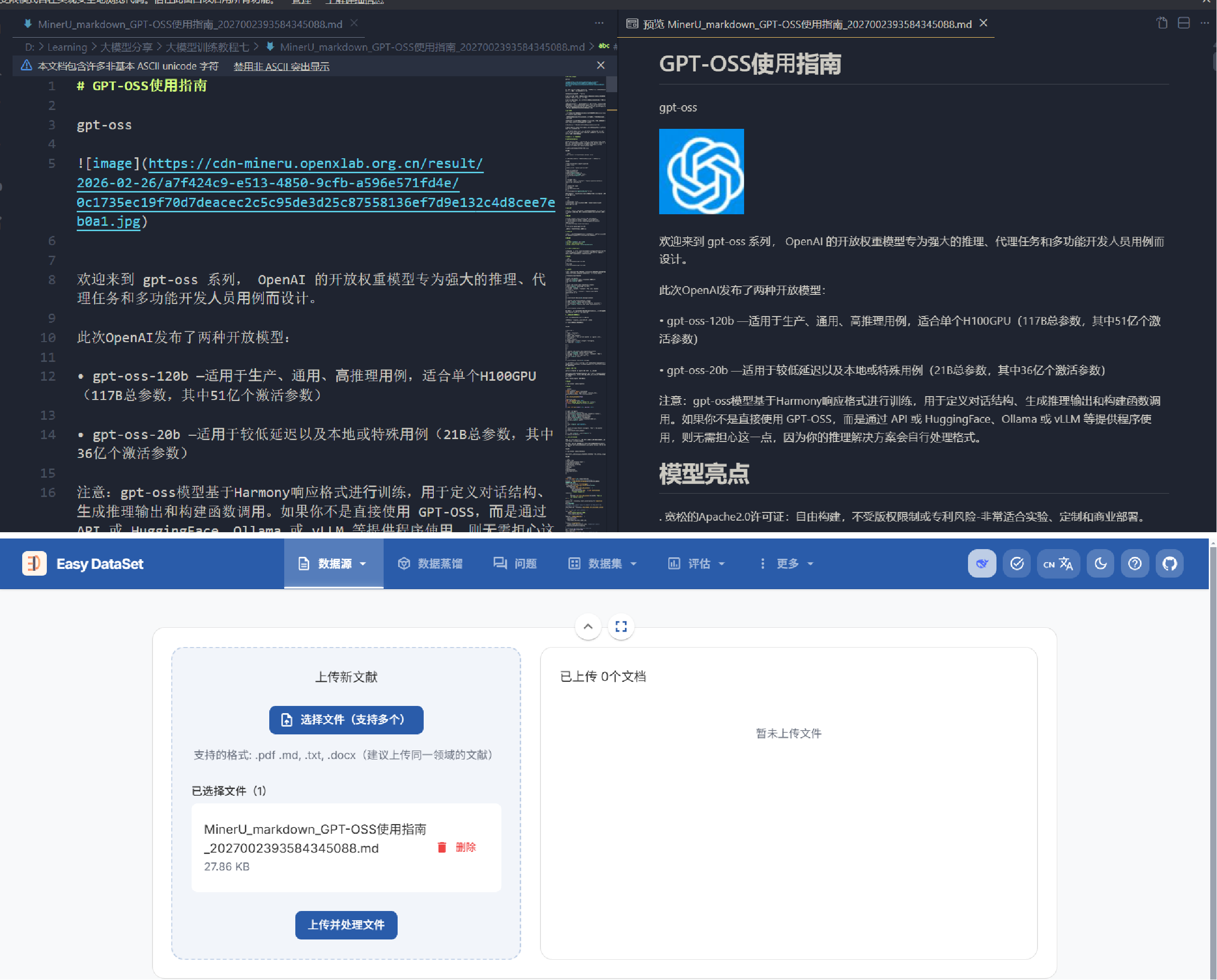The height and width of the screenshot is (980, 1217).
Task: Click the fullscreen expand icon above the upload panel
Action: pos(621,626)
